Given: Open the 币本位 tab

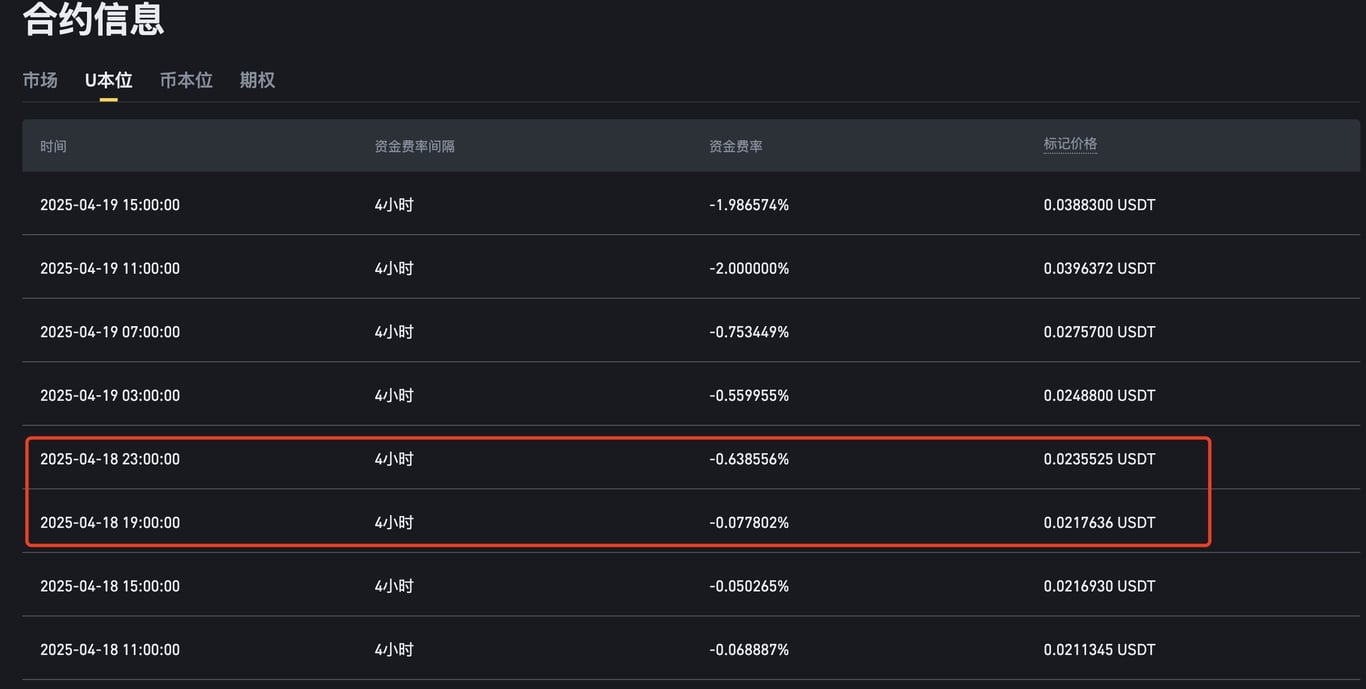Looking at the screenshot, I should coord(186,80).
